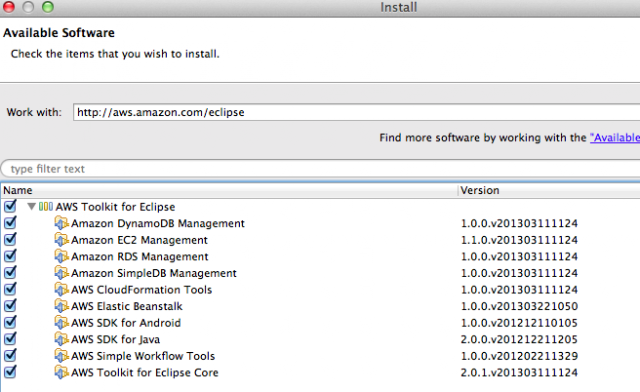Image resolution: width=640 pixels, height=392 pixels.
Task: Click version 1.1.0.v201303111124 of EC2 Management
Action: [x=519, y=240]
